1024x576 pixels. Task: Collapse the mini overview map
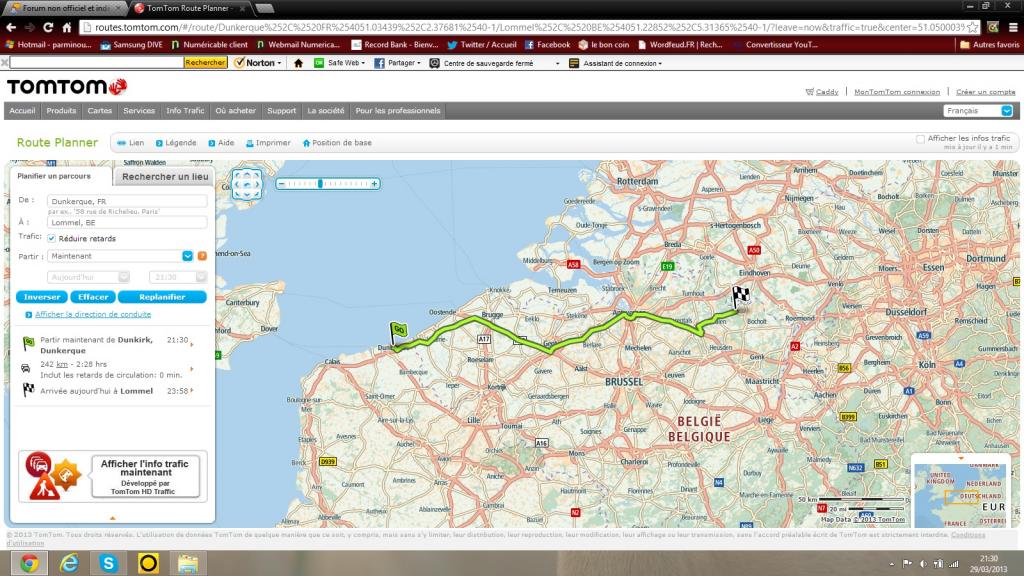click(961, 458)
